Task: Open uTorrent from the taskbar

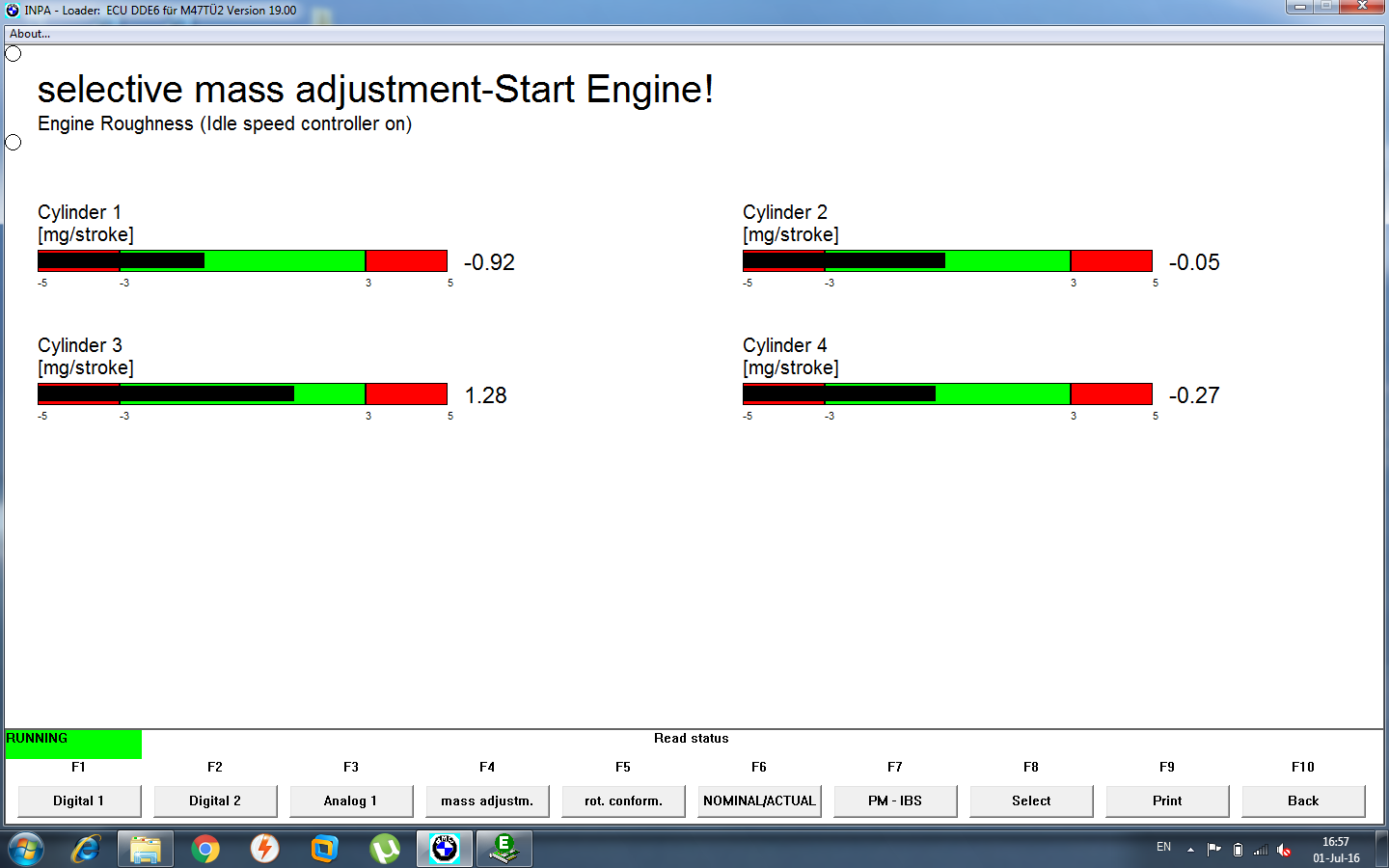Action: click(x=385, y=849)
